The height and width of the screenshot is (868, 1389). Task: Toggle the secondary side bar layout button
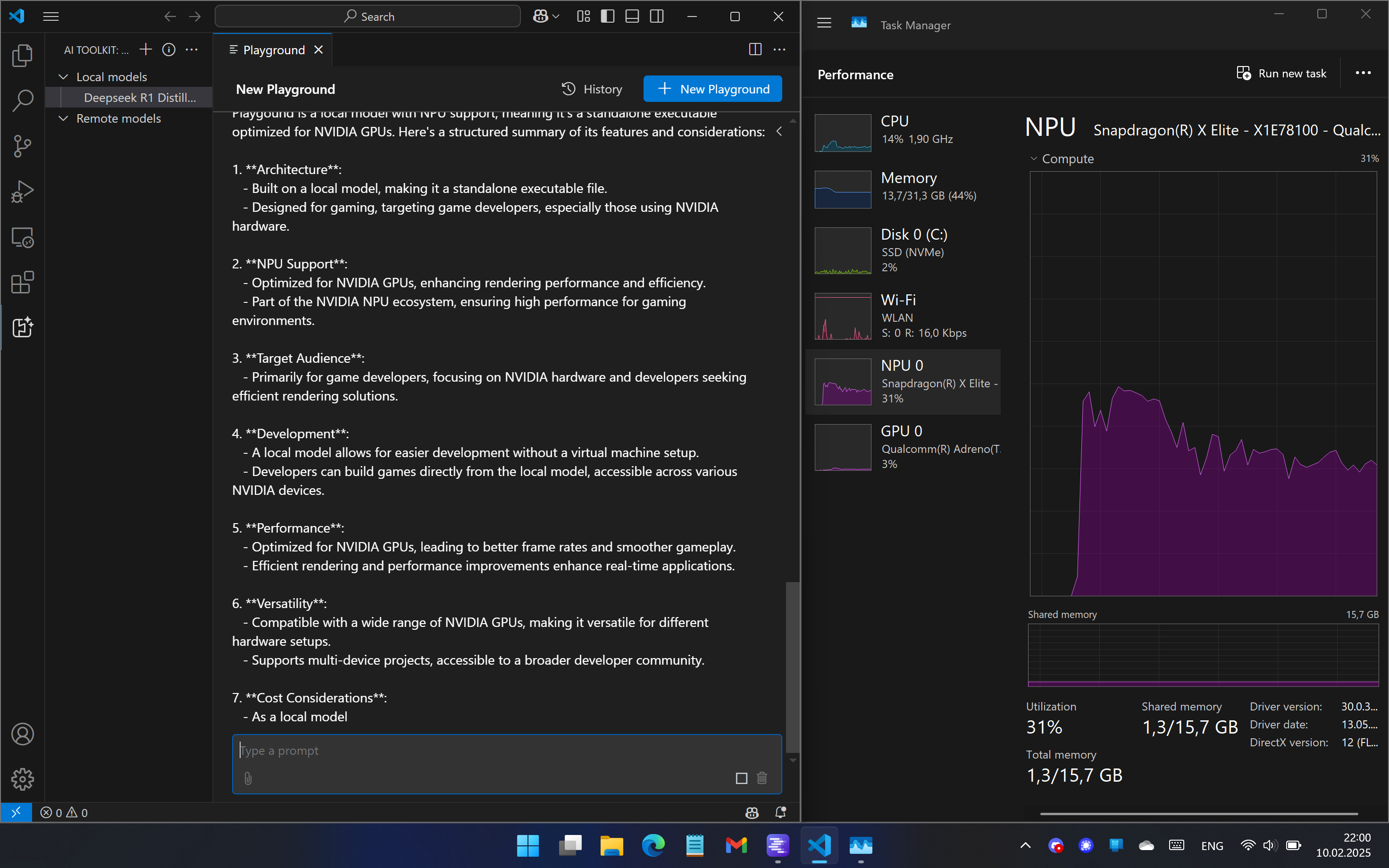657,17
